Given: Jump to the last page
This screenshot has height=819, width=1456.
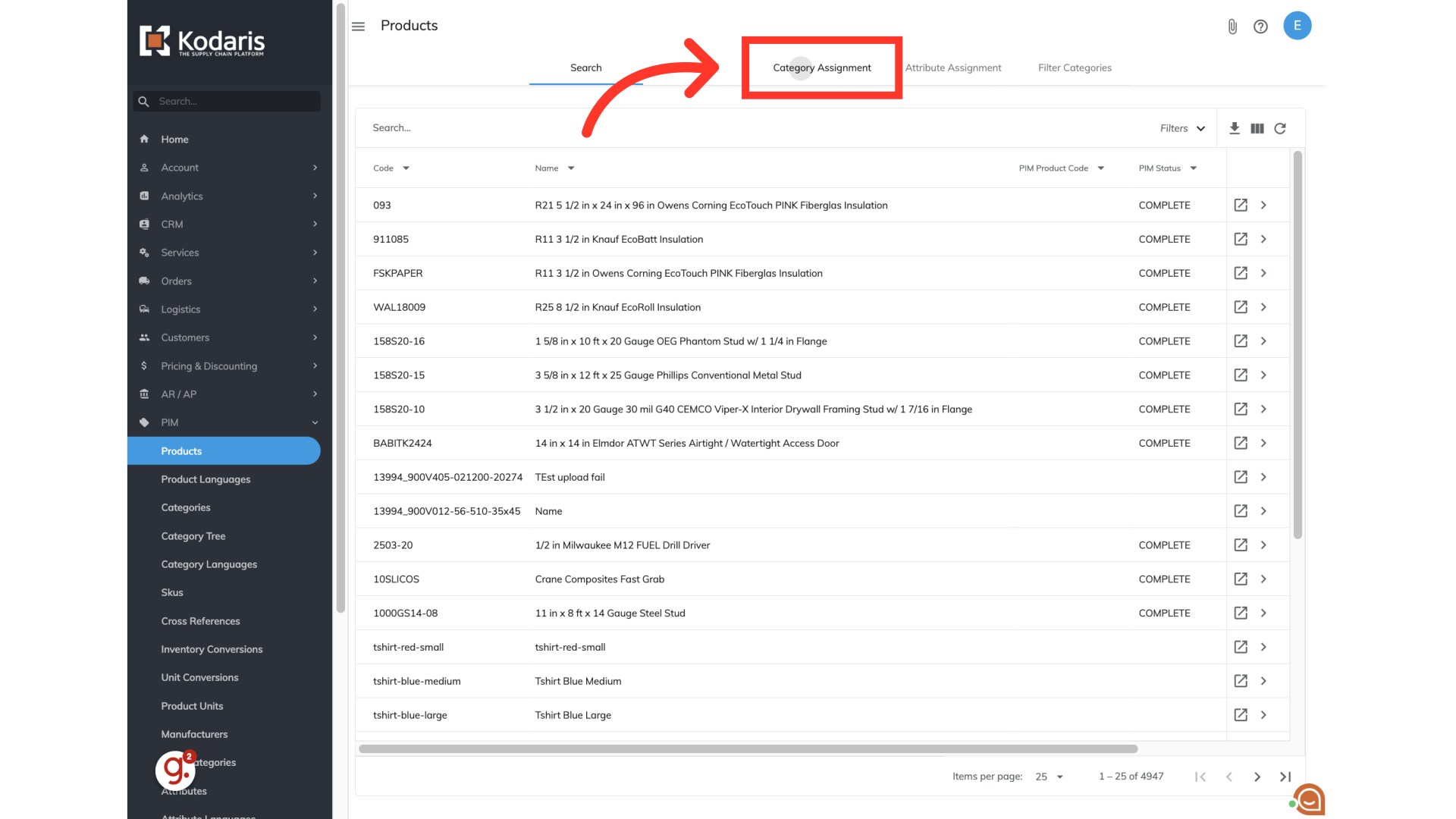Looking at the screenshot, I should [x=1285, y=777].
